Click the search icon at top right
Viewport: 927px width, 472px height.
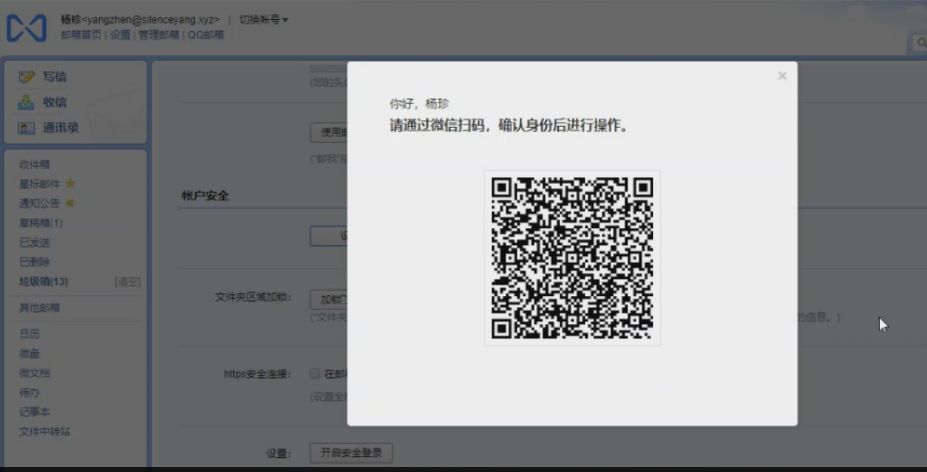tap(920, 43)
